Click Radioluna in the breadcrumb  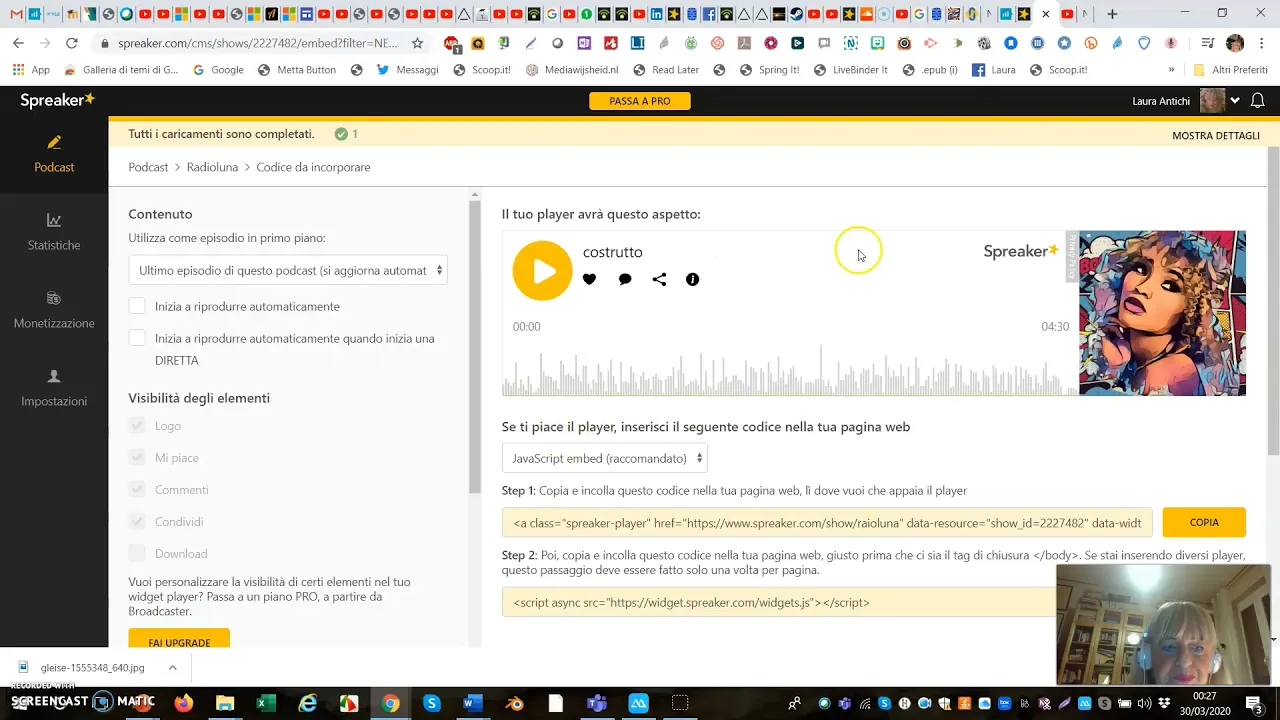(x=212, y=167)
